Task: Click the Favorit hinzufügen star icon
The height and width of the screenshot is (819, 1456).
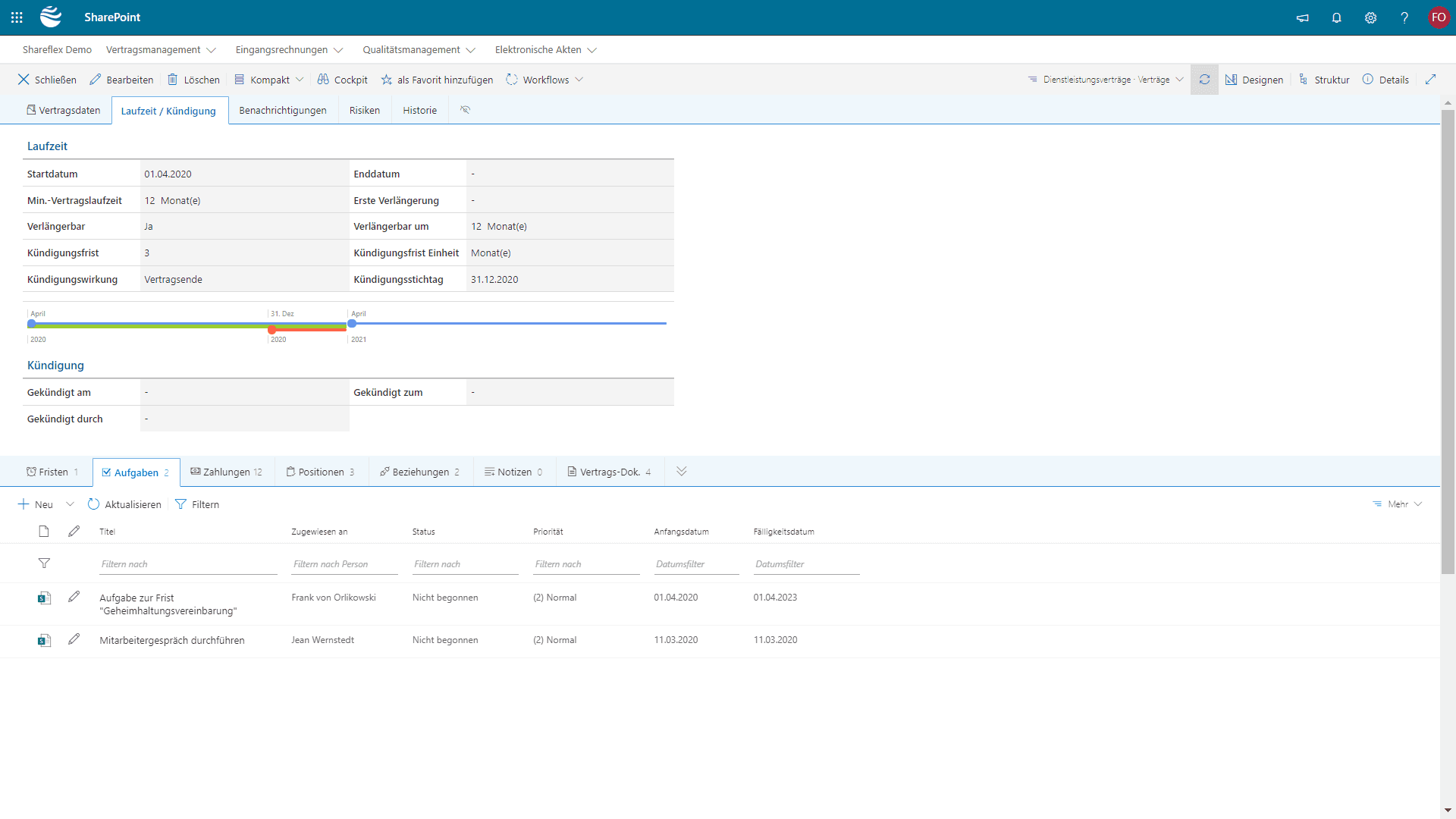Action: point(388,79)
